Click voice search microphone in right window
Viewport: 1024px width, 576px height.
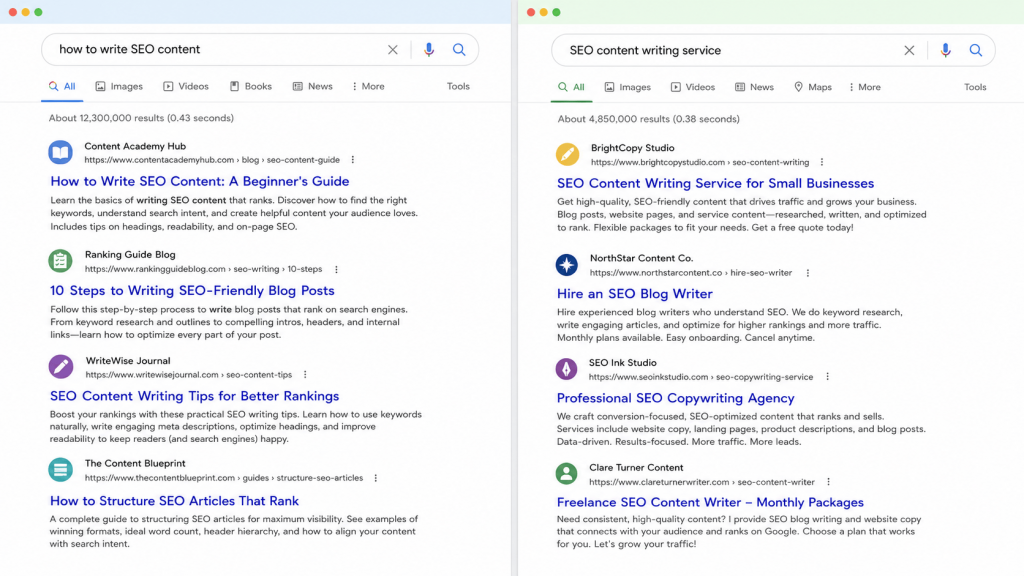[945, 50]
